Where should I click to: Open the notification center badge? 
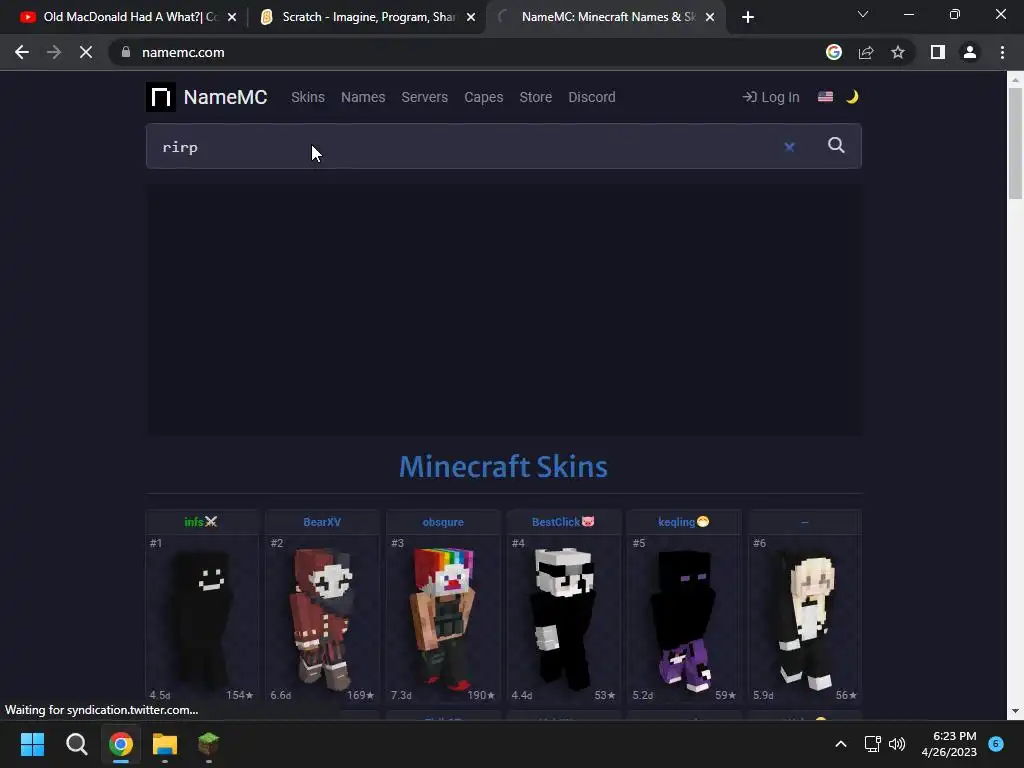tap(996, 744)
